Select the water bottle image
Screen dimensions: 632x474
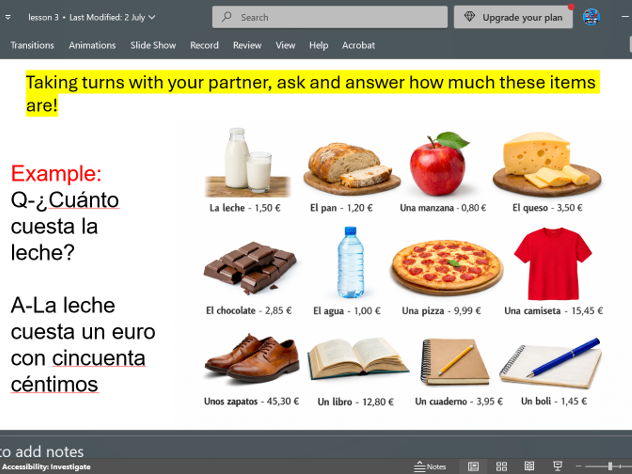[x=350, y=262]
